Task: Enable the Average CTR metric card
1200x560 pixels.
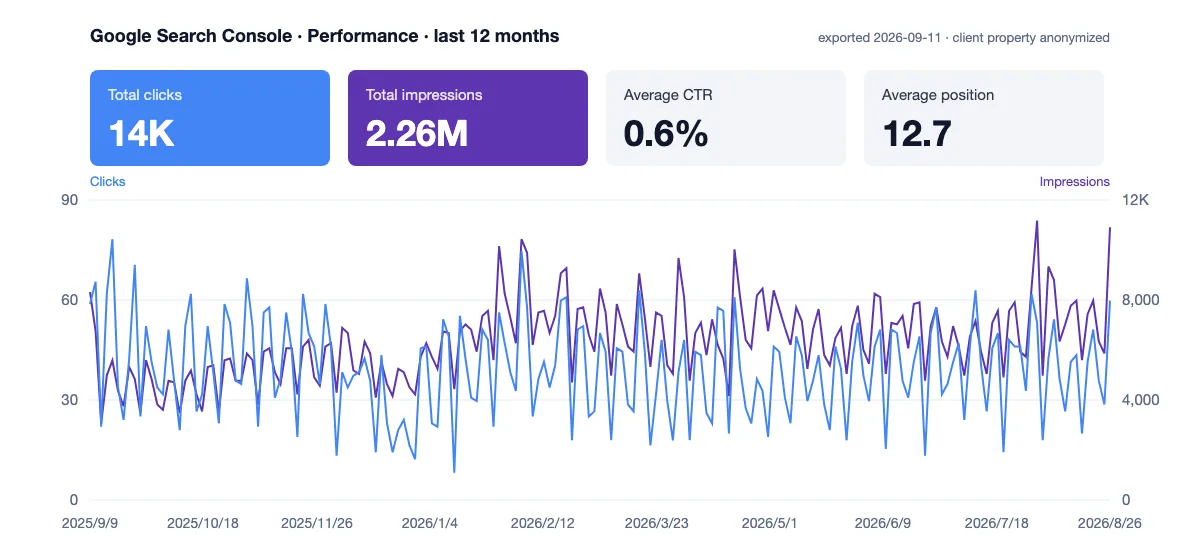Action: coord(726,118)
